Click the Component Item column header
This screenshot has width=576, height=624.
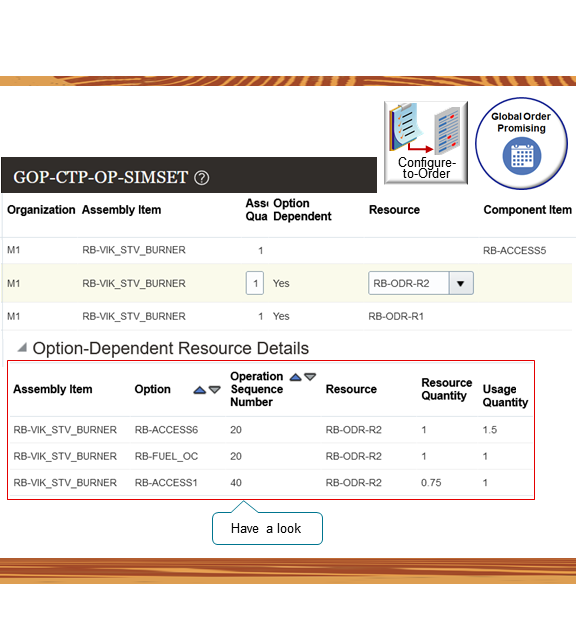pos(527,210)
